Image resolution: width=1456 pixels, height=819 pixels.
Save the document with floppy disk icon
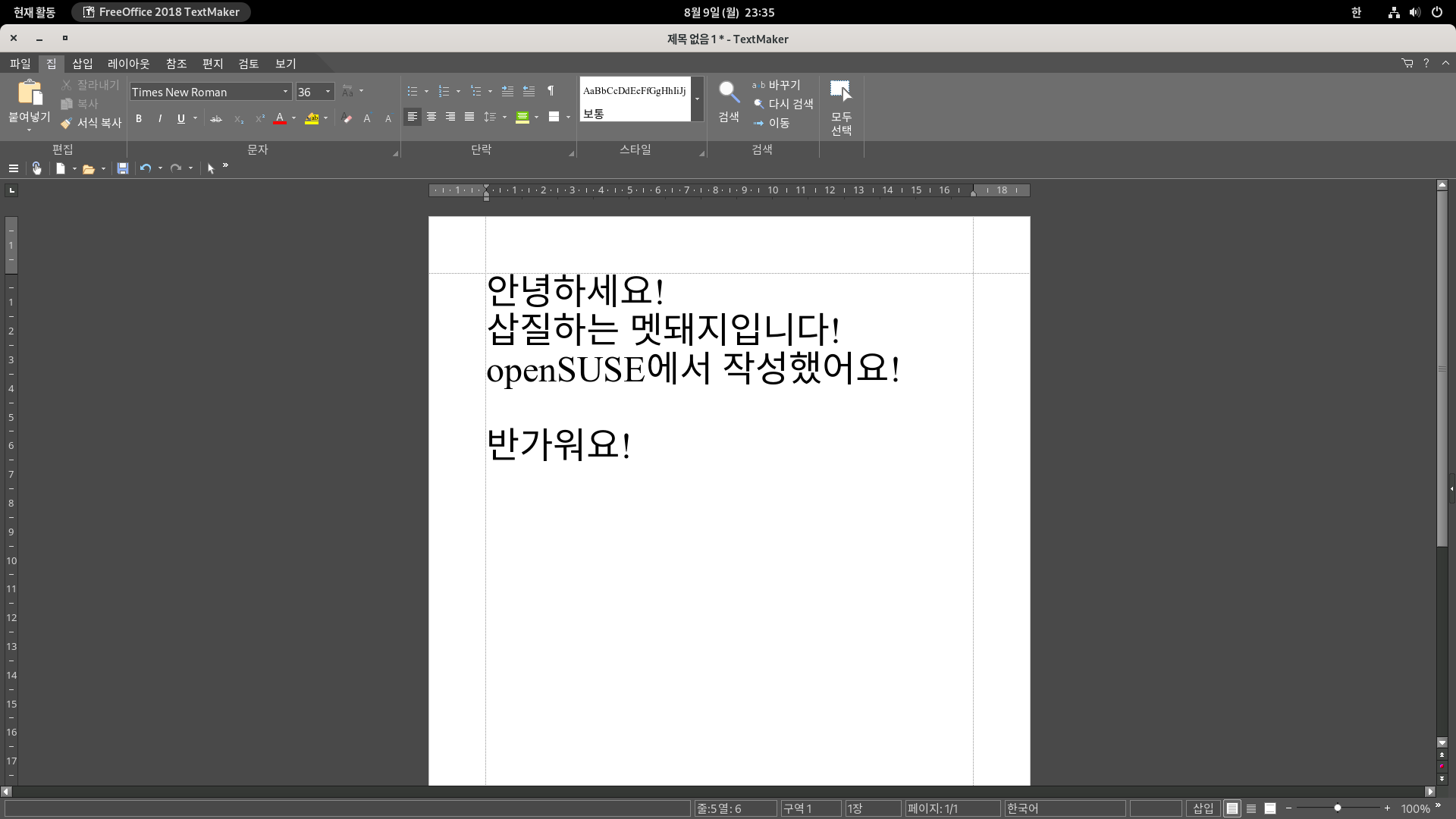tap(123, 168)
